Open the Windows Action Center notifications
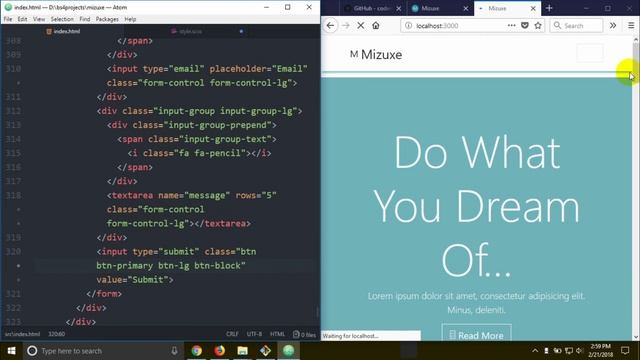 click(625, 351)
